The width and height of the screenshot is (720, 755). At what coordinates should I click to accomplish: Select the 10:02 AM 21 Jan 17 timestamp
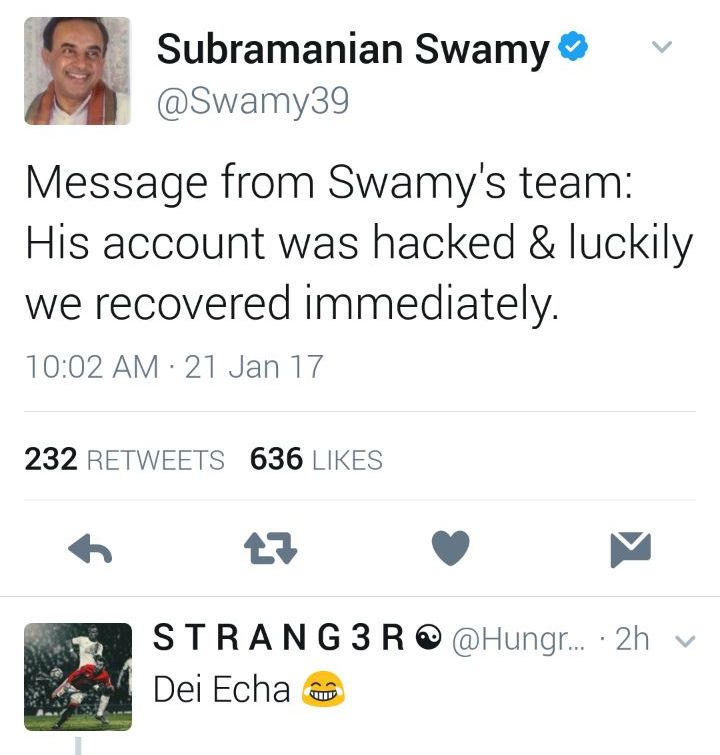click(x=174, y=366)
